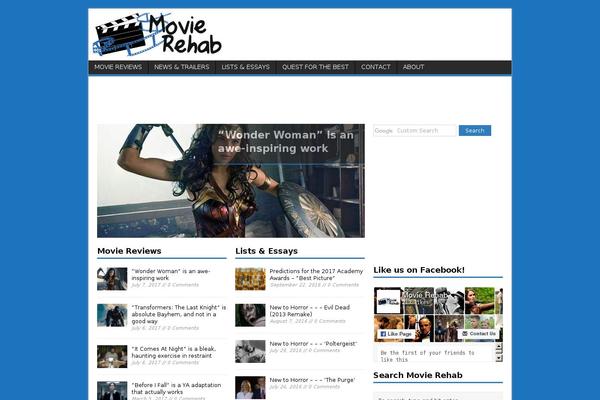Open New to Horror Poltergeist article
Screen dimensions: 600x400
click(x=313, y=344)
